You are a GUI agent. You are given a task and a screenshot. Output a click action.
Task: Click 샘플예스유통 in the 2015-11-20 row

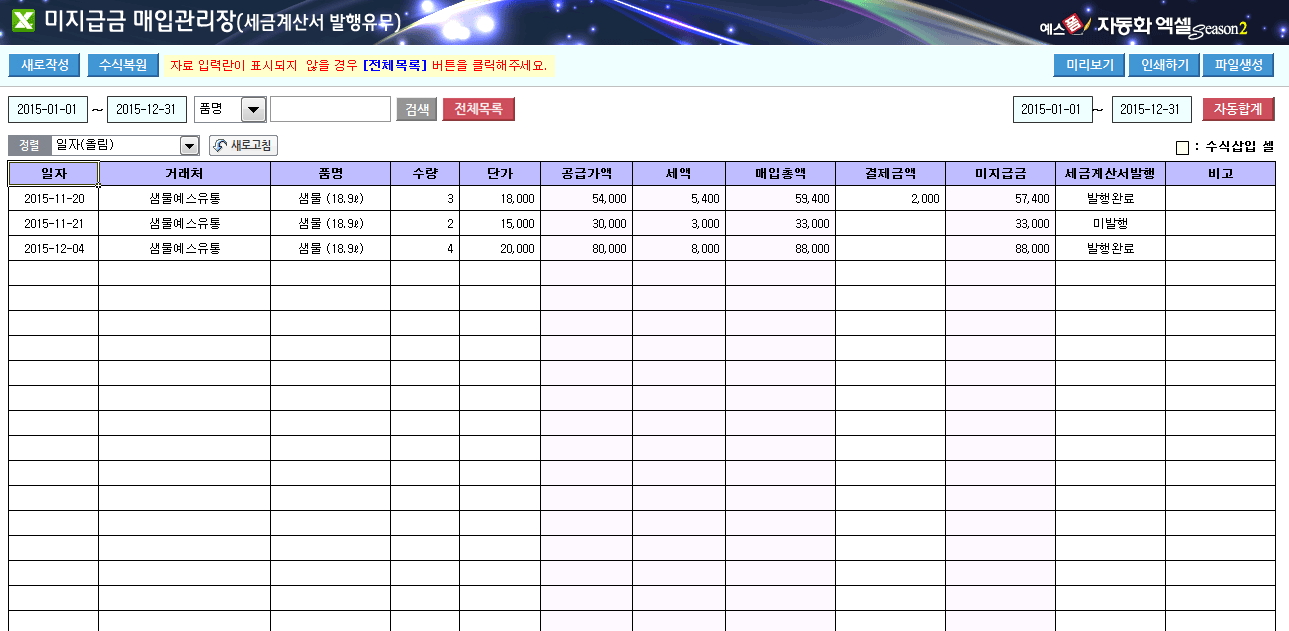(184, 198)
